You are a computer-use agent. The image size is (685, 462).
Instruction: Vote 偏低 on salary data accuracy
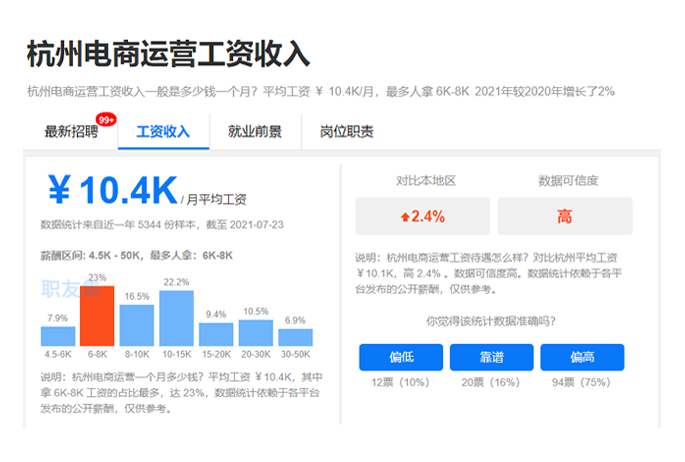(401, 357)
